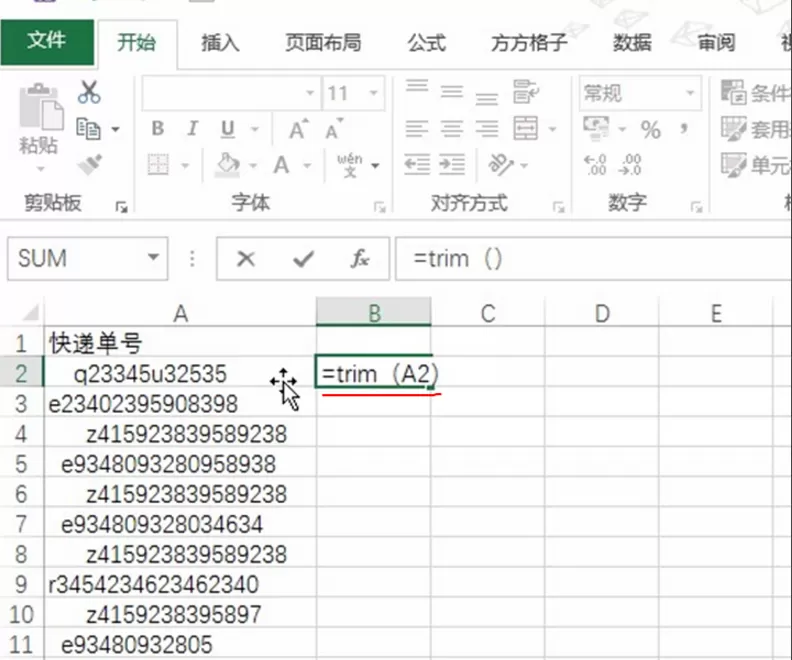Viewport: 792px width, 660px height.
Task: Launch the 对齐方式 alignment dialog launcher
Action: click(558, 206)
